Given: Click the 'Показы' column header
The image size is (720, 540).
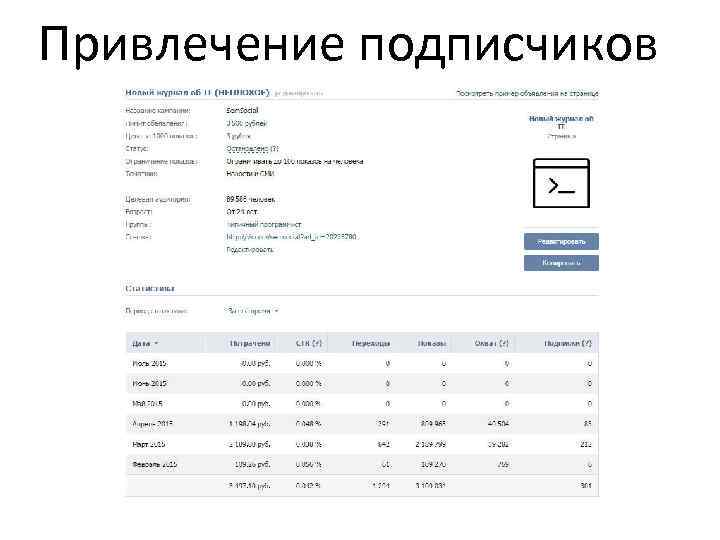Looking at the screenshot, I should (432, 343).
